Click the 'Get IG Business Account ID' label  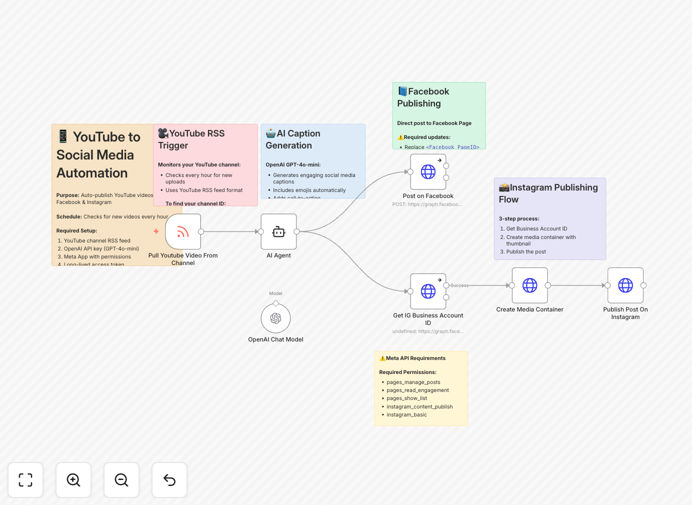tap(428, 319)
